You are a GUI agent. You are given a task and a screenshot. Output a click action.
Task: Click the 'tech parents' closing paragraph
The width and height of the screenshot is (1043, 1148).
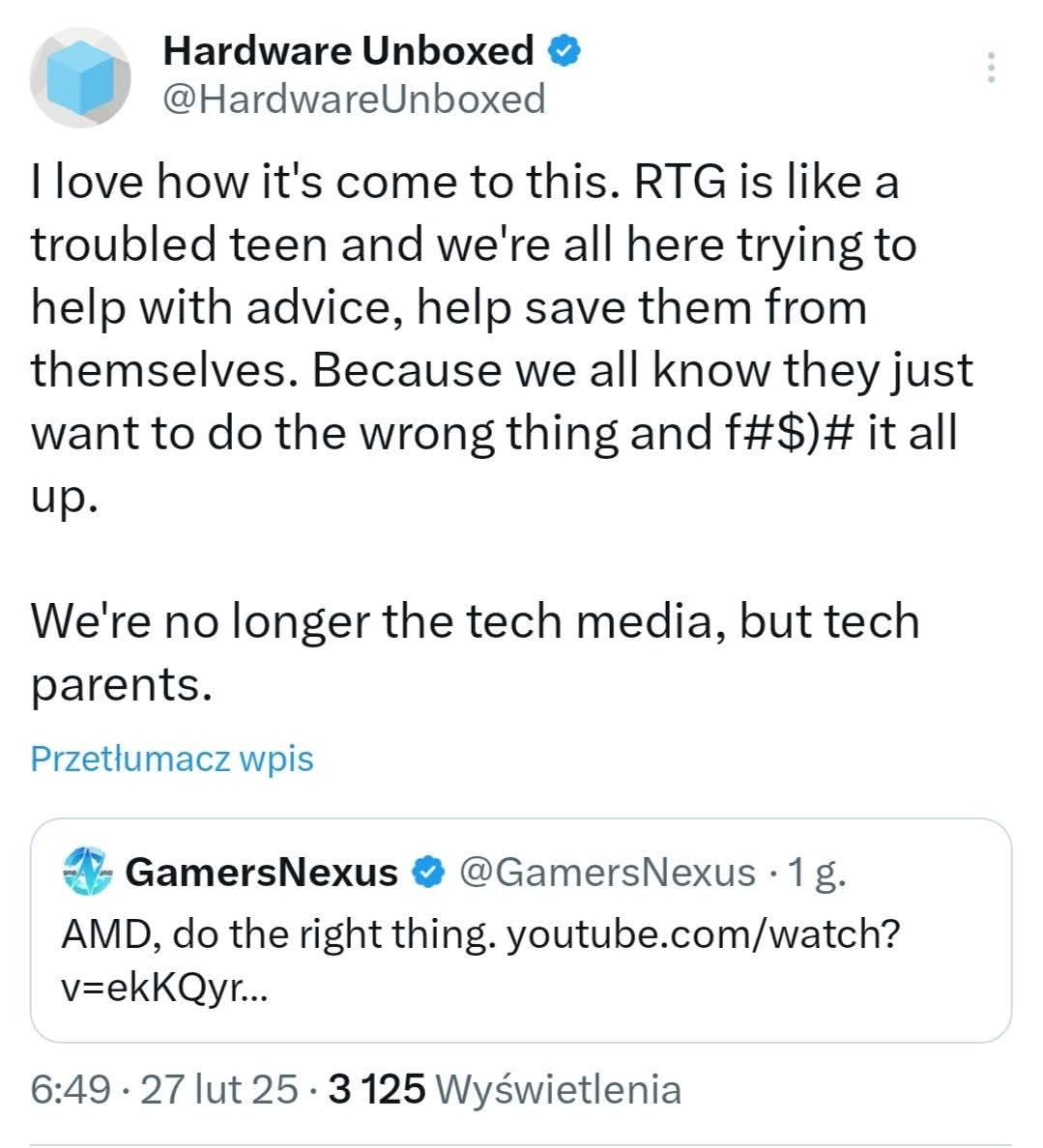tap(474, 651)
